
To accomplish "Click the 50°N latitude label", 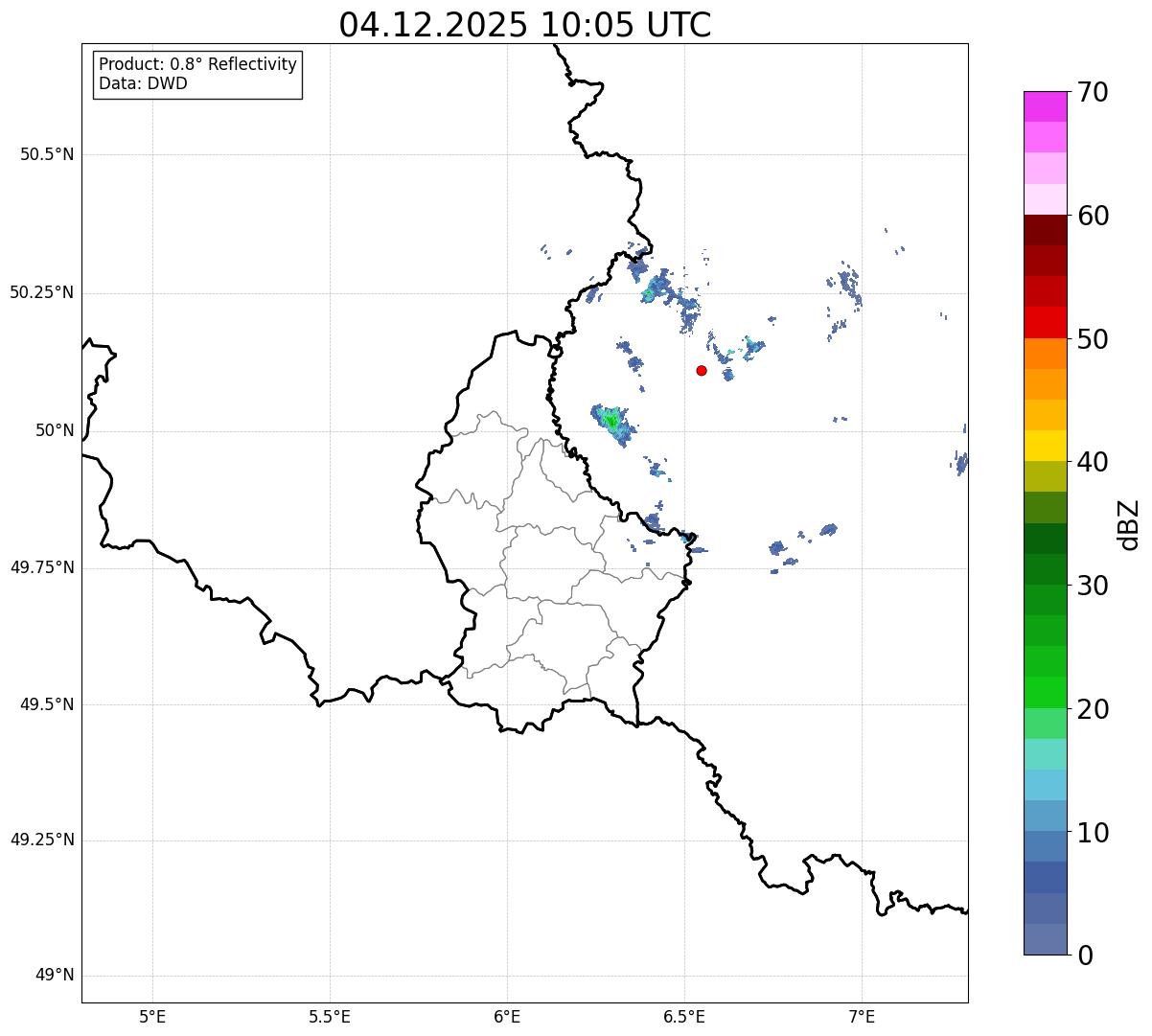I will [56, 431].
